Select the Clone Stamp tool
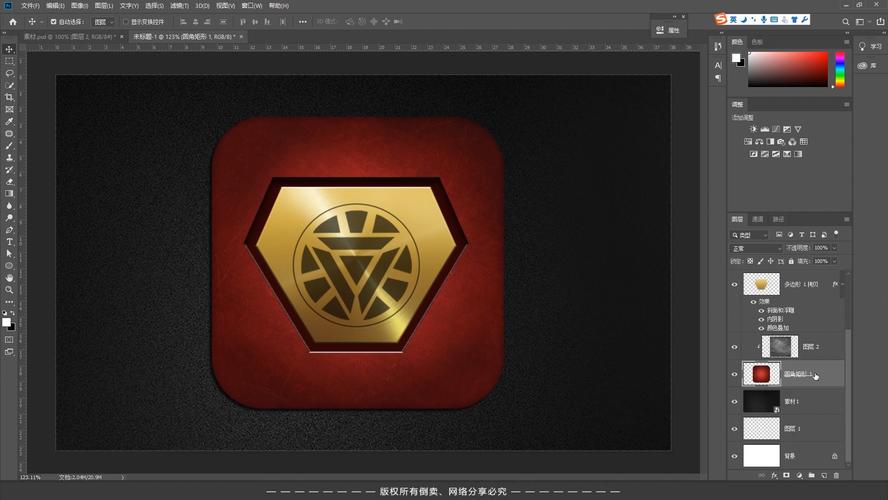The image size is (888, 500). [9, 157]
